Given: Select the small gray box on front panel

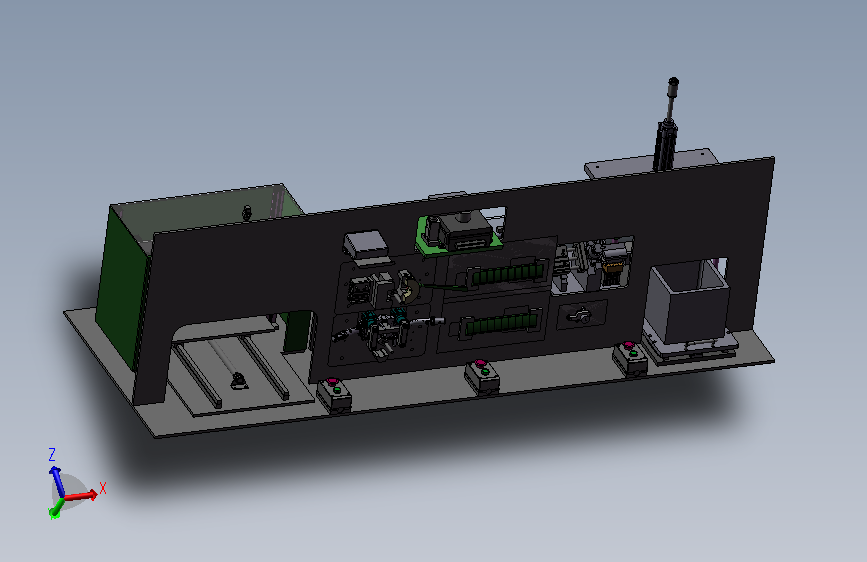Looking at the screenshot, I should (x=365, y=245).
